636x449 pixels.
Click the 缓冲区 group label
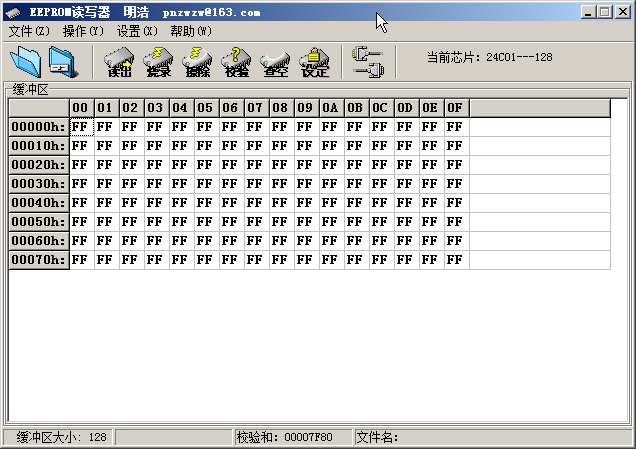tap(30, 89)
